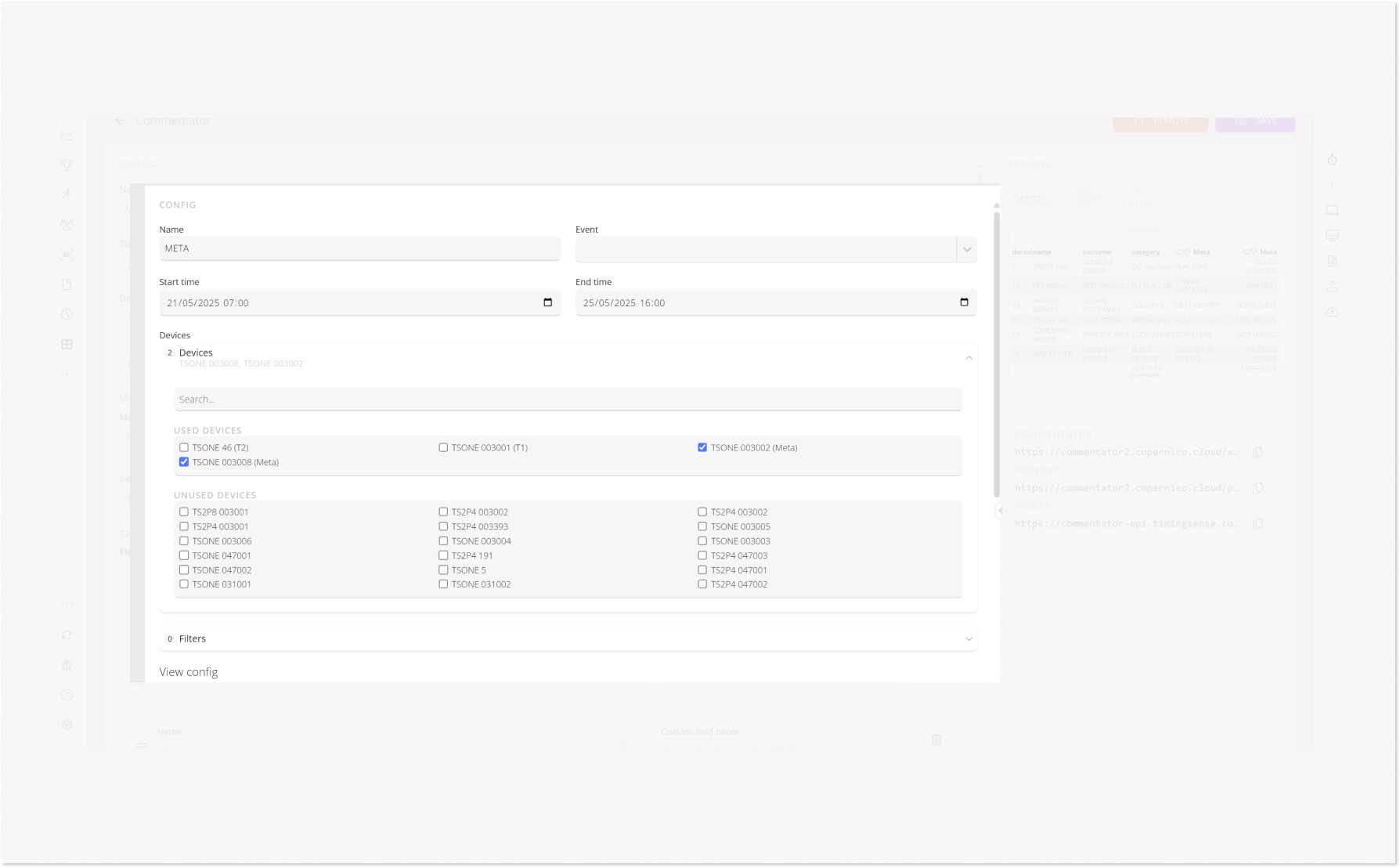The width and height of the screenshot is (1400, 868).
Task: Check the TSONE 003001 (T1) device
Action: coord(443,447)
